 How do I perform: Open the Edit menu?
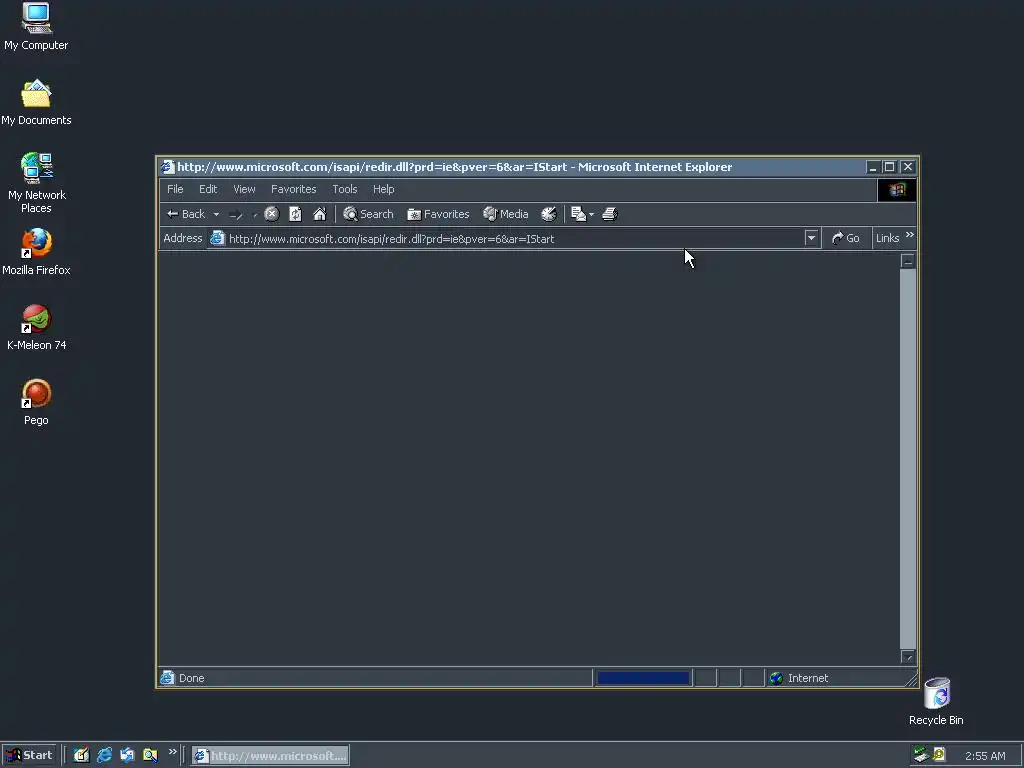pos(208,189)
